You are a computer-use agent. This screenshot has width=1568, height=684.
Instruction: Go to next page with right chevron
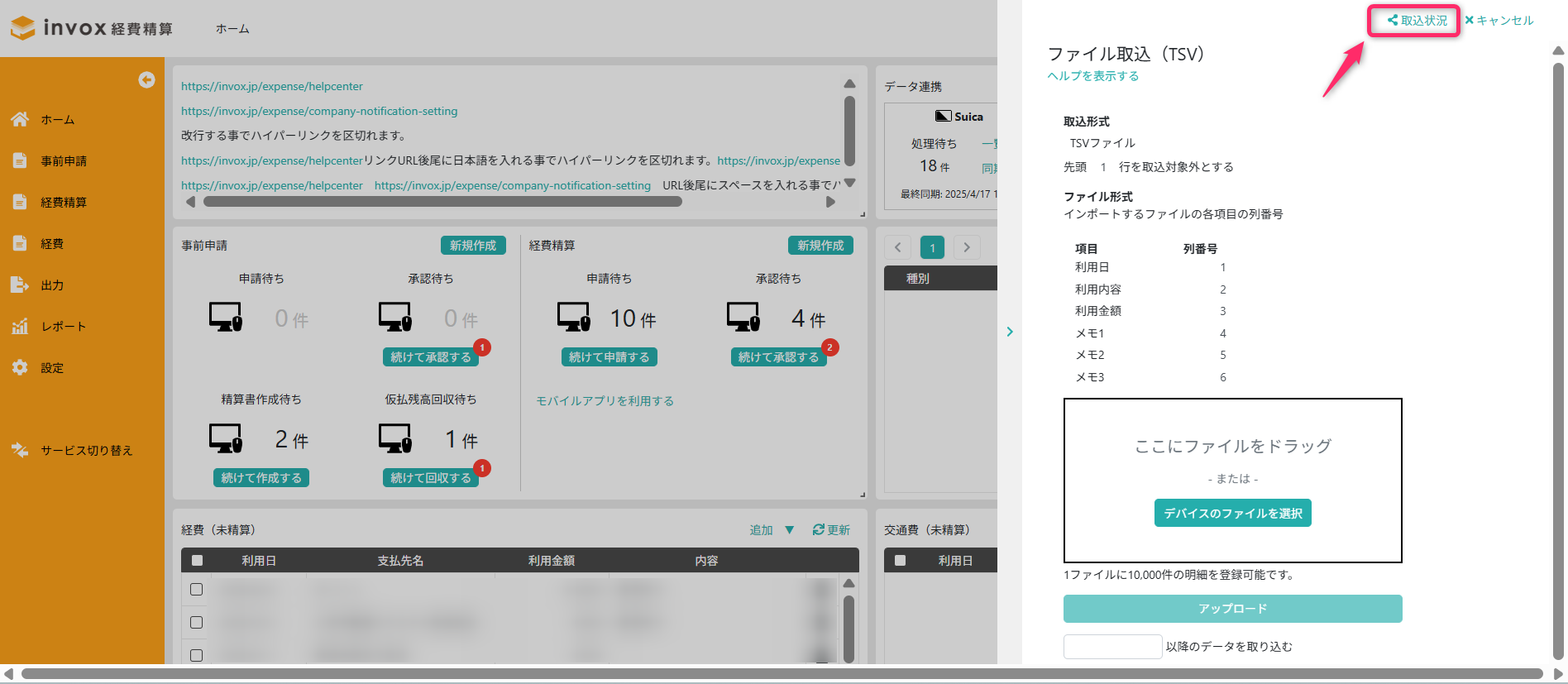click(x=967, y=247)
